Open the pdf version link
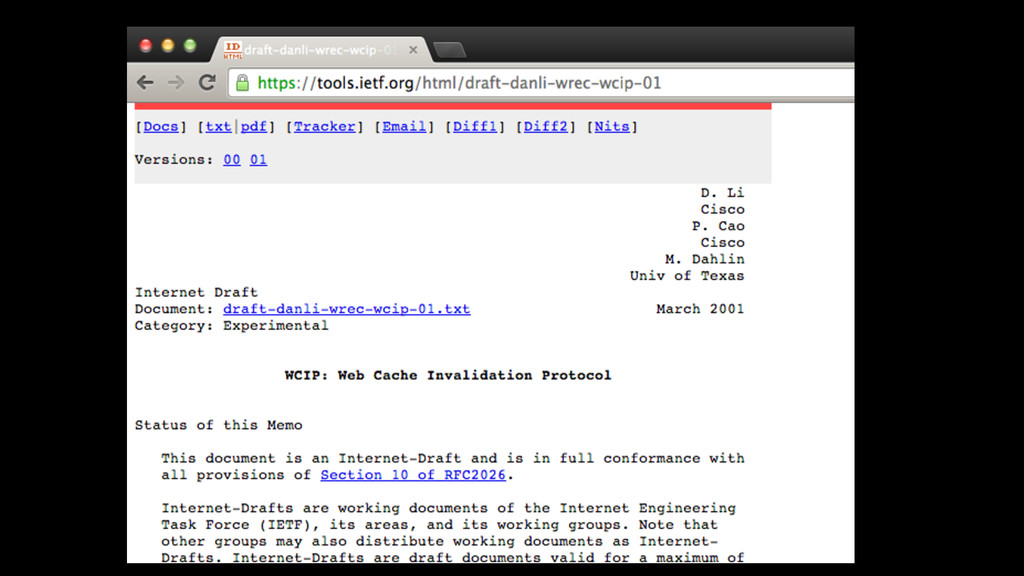 click(253, 127)
